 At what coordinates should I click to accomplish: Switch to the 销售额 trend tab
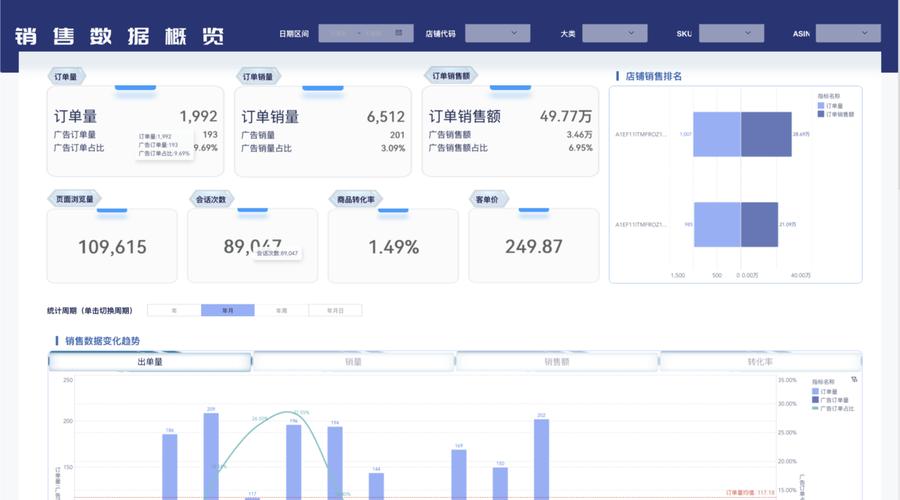click(556, 362)
